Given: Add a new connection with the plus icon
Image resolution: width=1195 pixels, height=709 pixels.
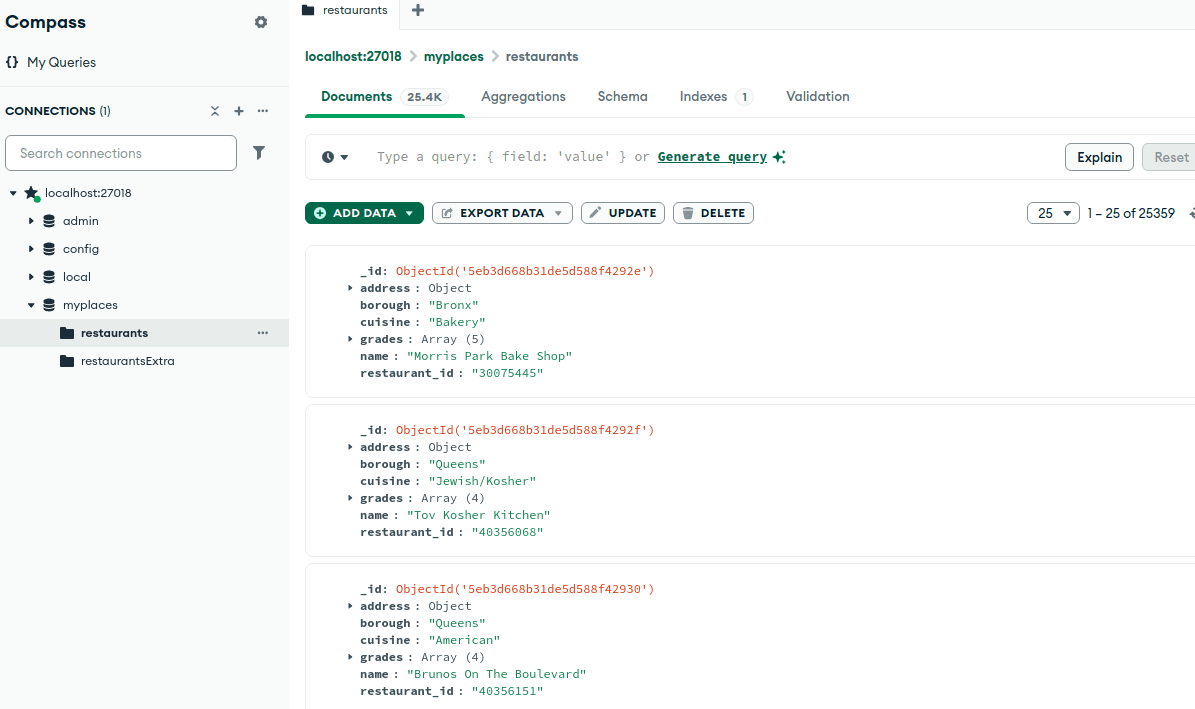Looking at the screenshot, I should point(237,111).
